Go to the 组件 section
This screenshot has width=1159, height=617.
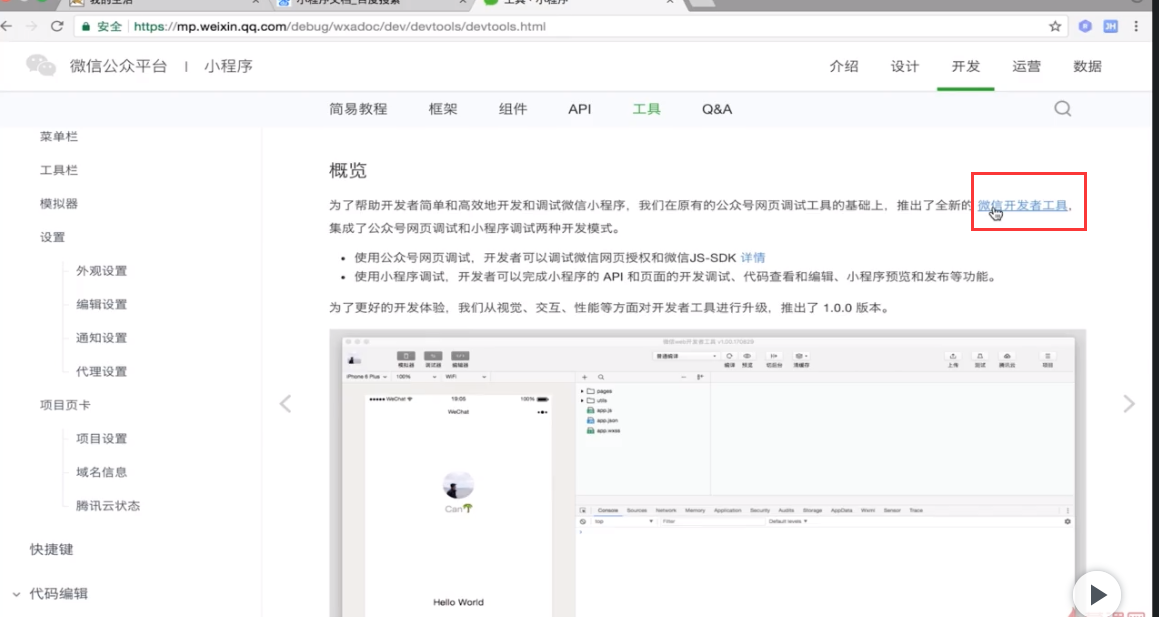coord(513,109)
